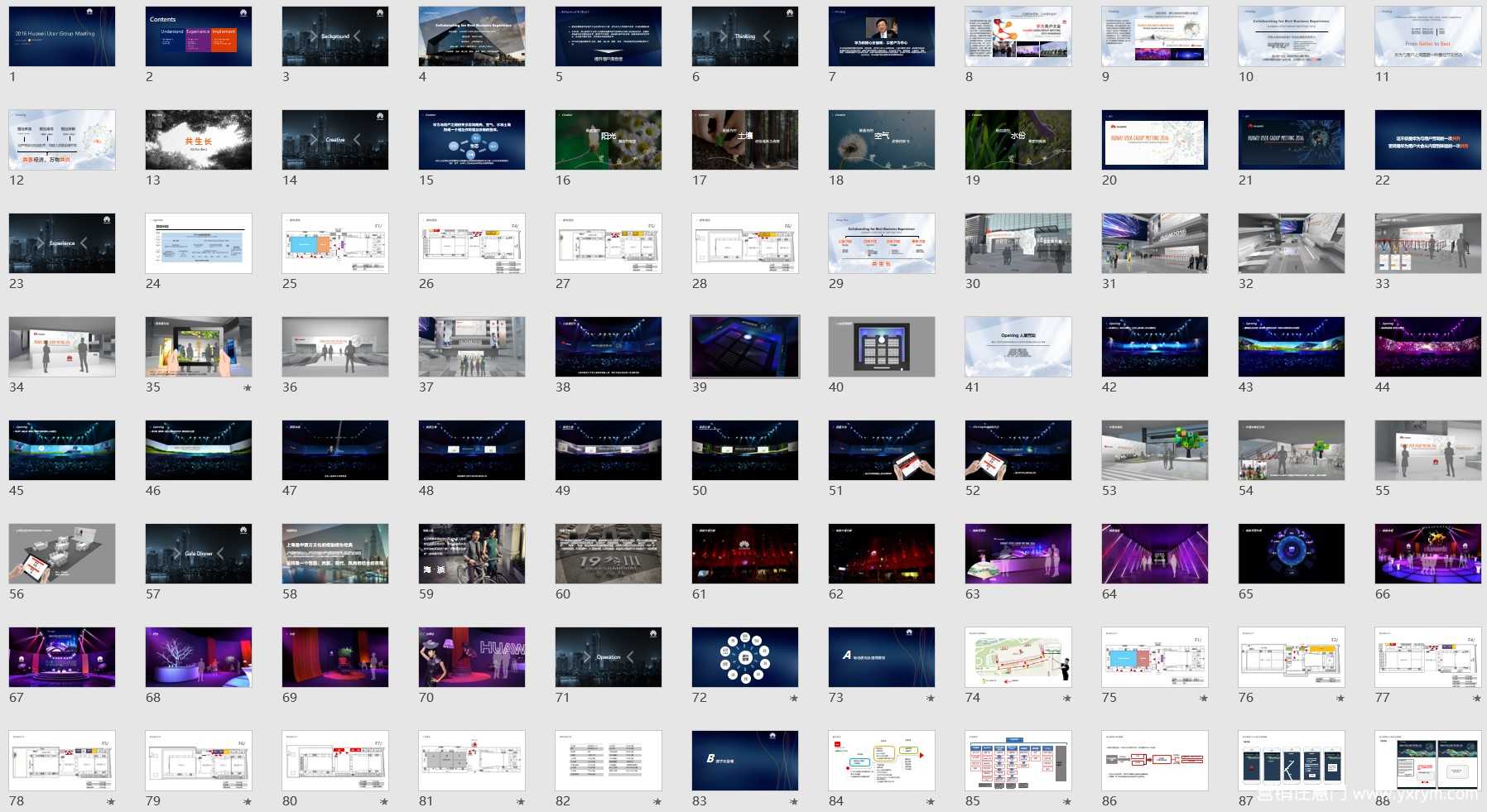
Task: Select slide 40 gray tablet thumbnail
Action: pyautogui.click(x=882, y=347)
